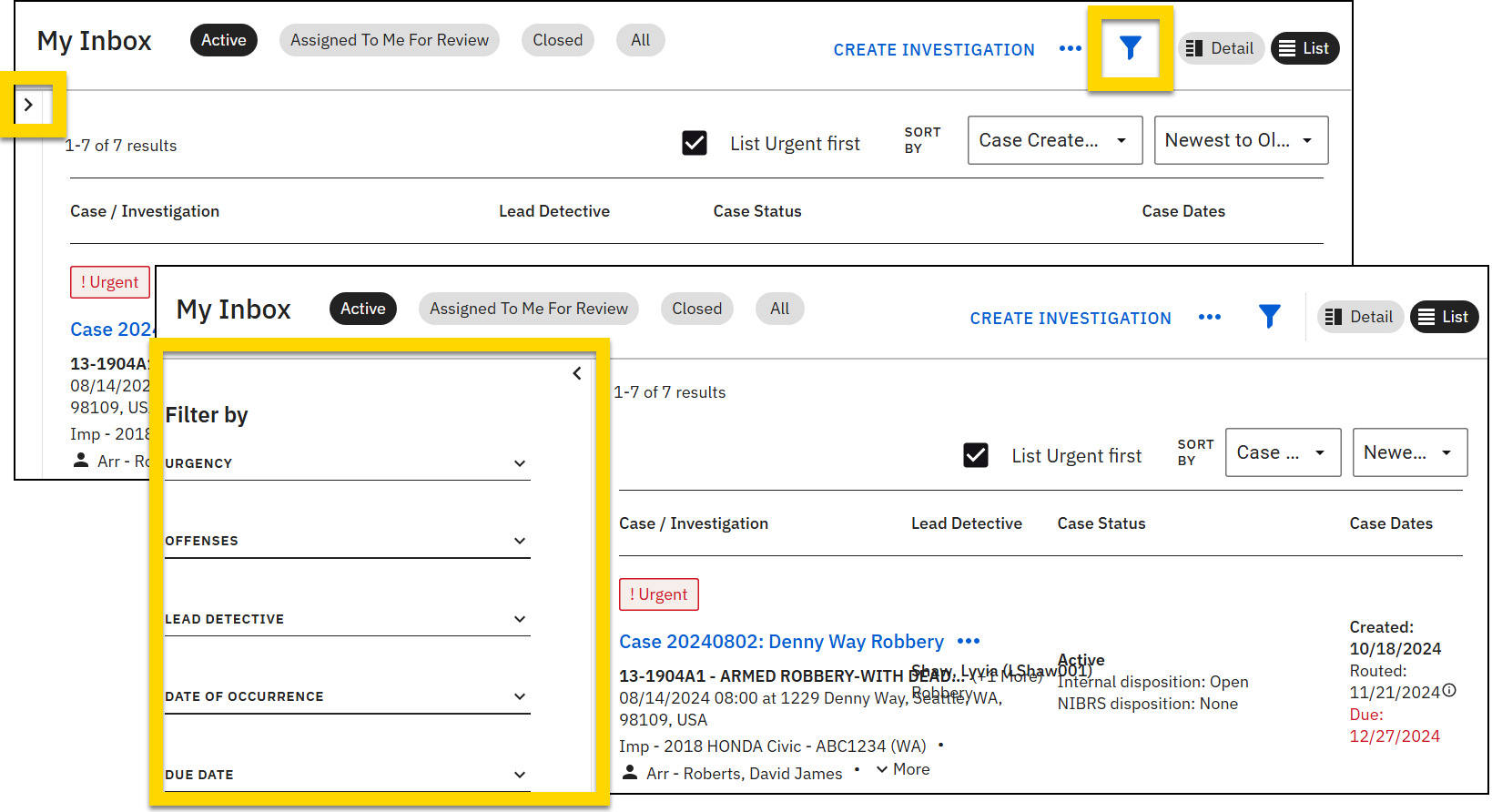The height and width of the screenshot is (812, 1492).
Task: Click Case Dates column header in front window
Action: coord(1391,523)
